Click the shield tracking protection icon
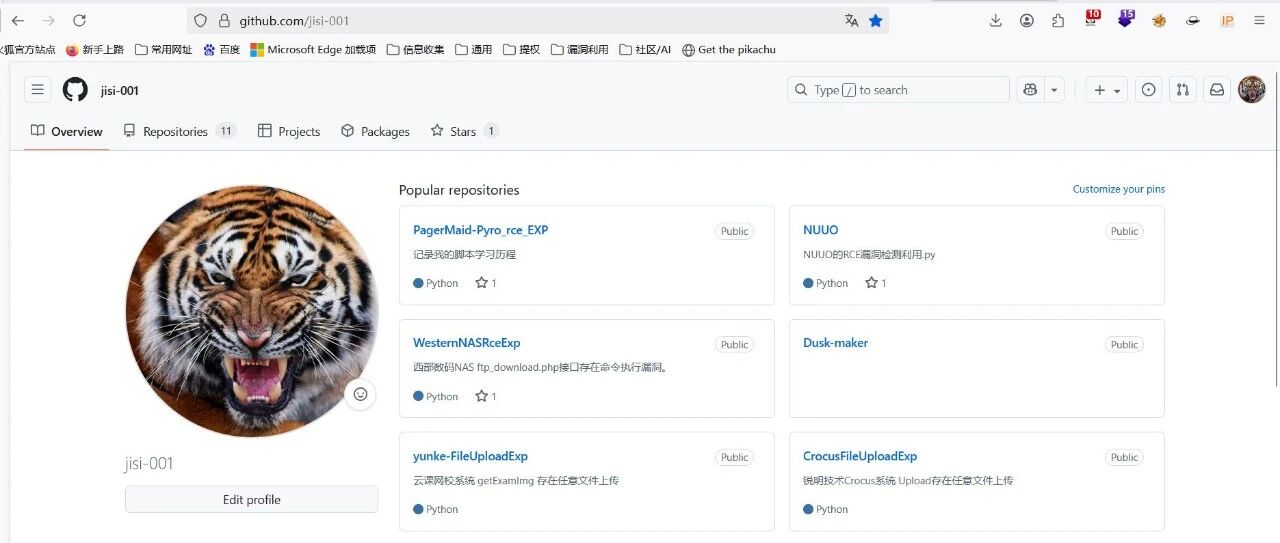Screen dimensions: 1280x543 pos(200,20)
